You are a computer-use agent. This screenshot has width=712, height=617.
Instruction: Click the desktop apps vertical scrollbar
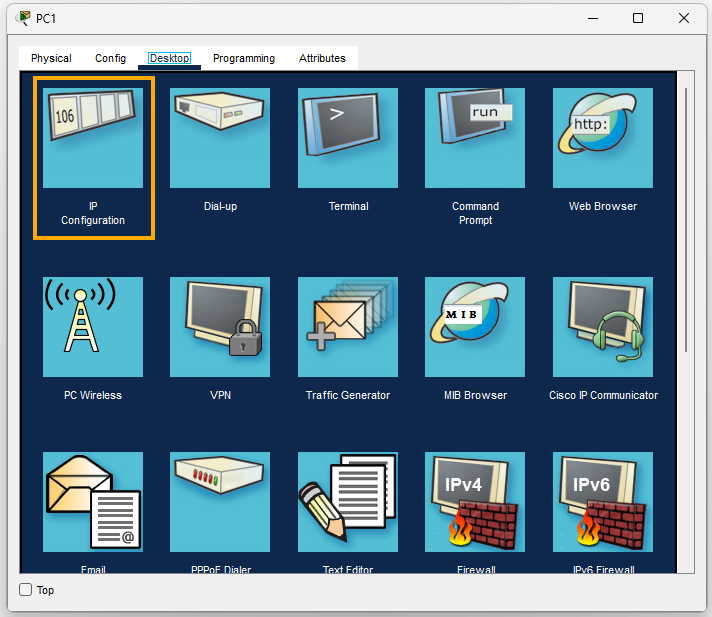point(686,220)
